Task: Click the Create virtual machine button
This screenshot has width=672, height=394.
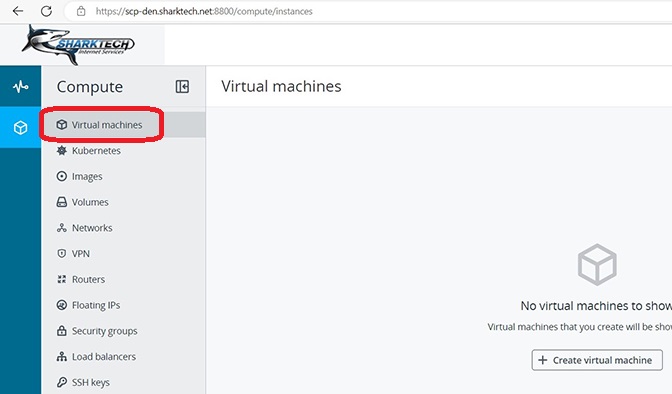Action: pyautogui.click(x=597, y=360)
